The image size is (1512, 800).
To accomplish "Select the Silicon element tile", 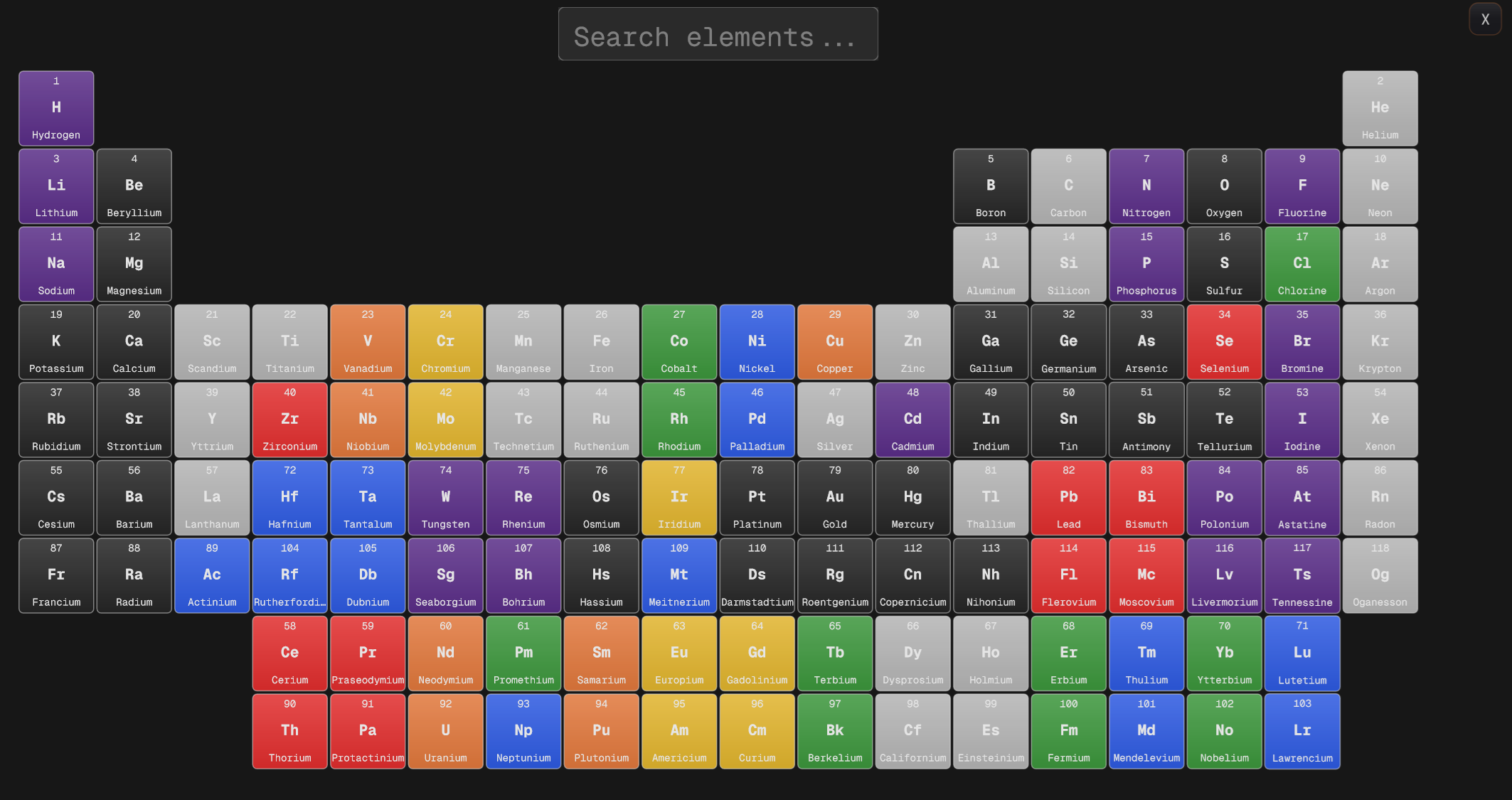I will tap(1068, 264).
